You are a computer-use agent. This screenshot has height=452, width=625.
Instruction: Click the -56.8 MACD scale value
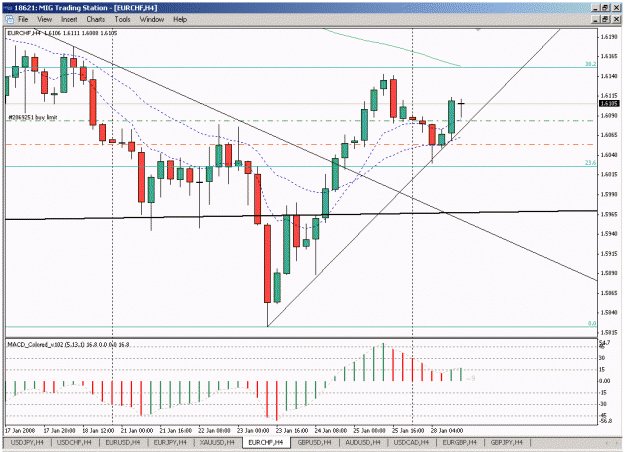click(x=605, y=421)
